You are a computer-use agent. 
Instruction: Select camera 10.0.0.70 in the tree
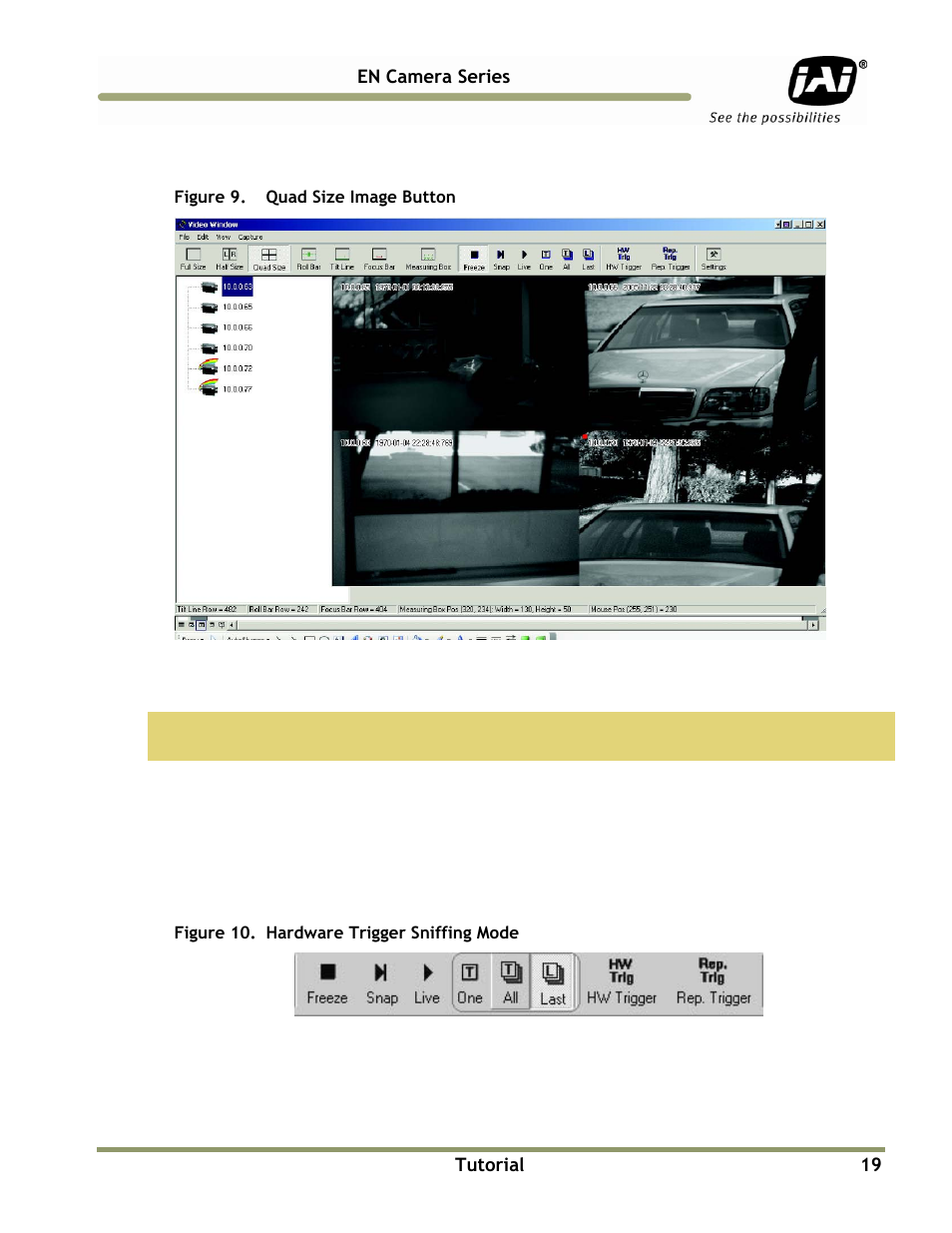238,348
